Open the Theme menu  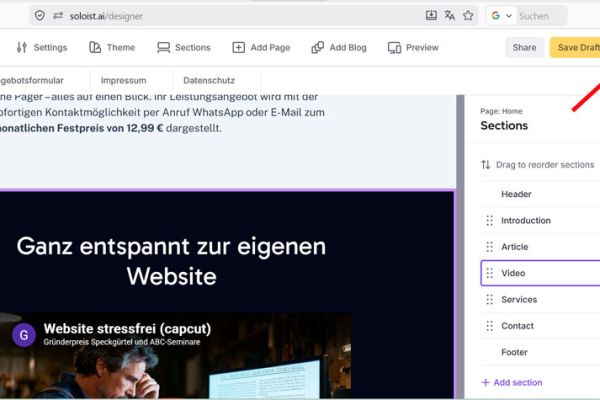point(112,47)
